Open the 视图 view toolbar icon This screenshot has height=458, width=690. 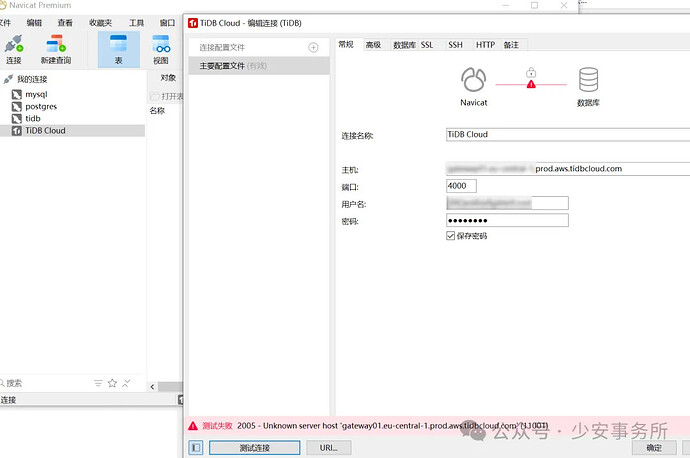pyautogui.click(x=161, y=49)
